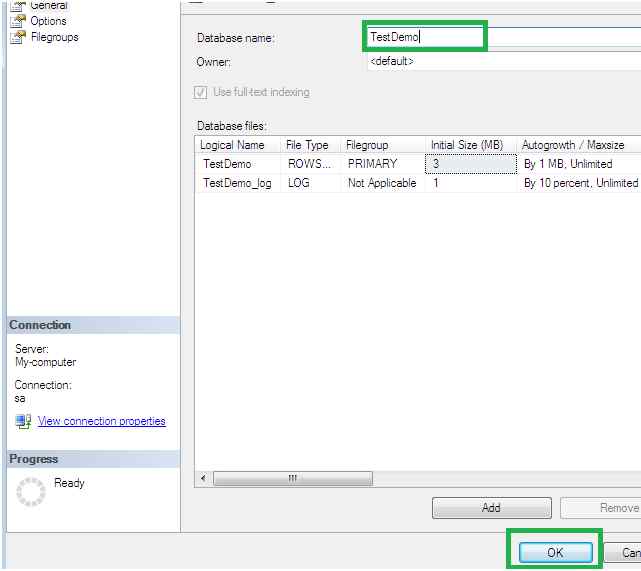Click the Ready progress spinner icon

coord(31,492)
